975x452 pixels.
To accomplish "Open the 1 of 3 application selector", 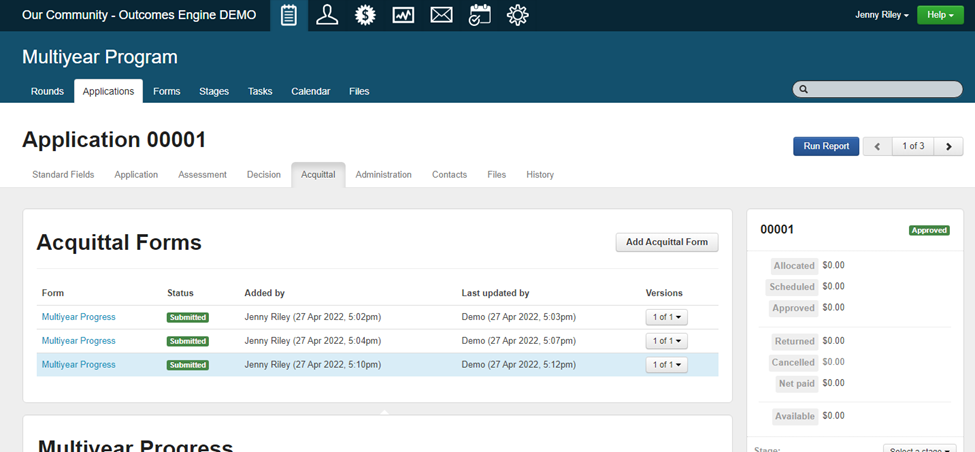I will click(913, 146).
